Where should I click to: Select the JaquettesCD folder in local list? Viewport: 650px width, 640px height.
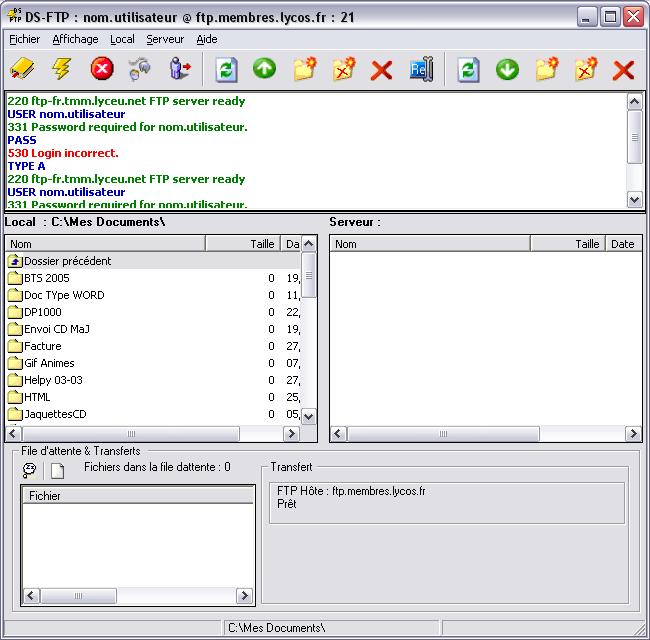[x=54, y=414]
